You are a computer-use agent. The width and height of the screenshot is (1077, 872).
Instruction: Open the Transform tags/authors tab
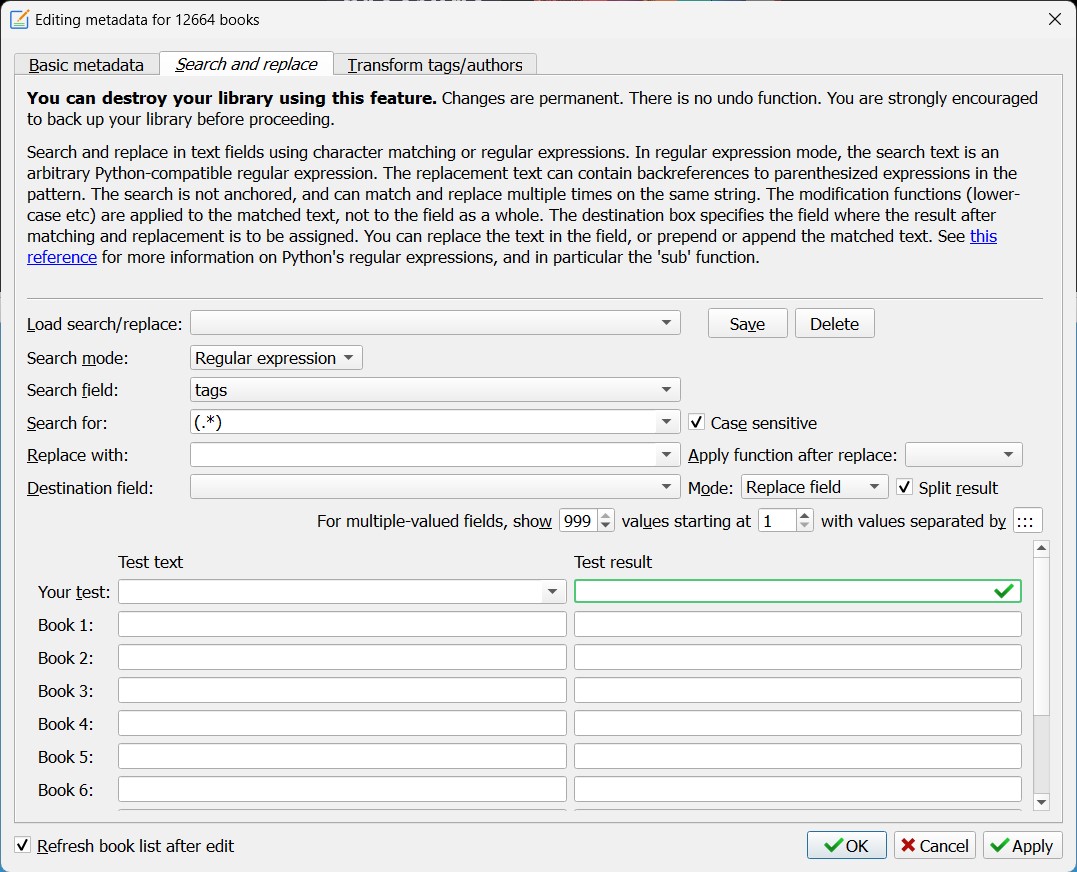tap(435, 65)
